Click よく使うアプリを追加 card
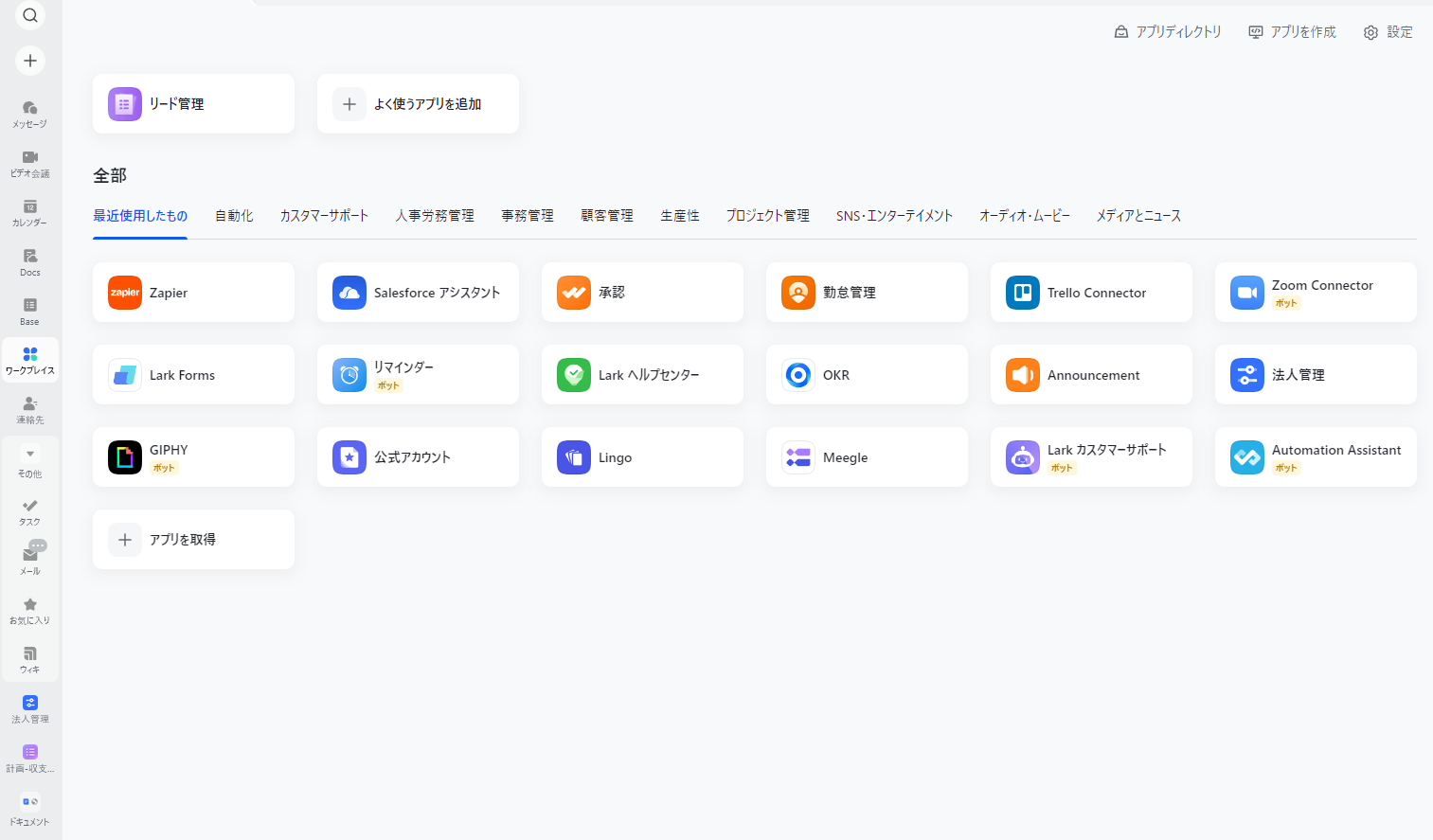Viewport: 1433px width, 840px height. click(418, 104)
